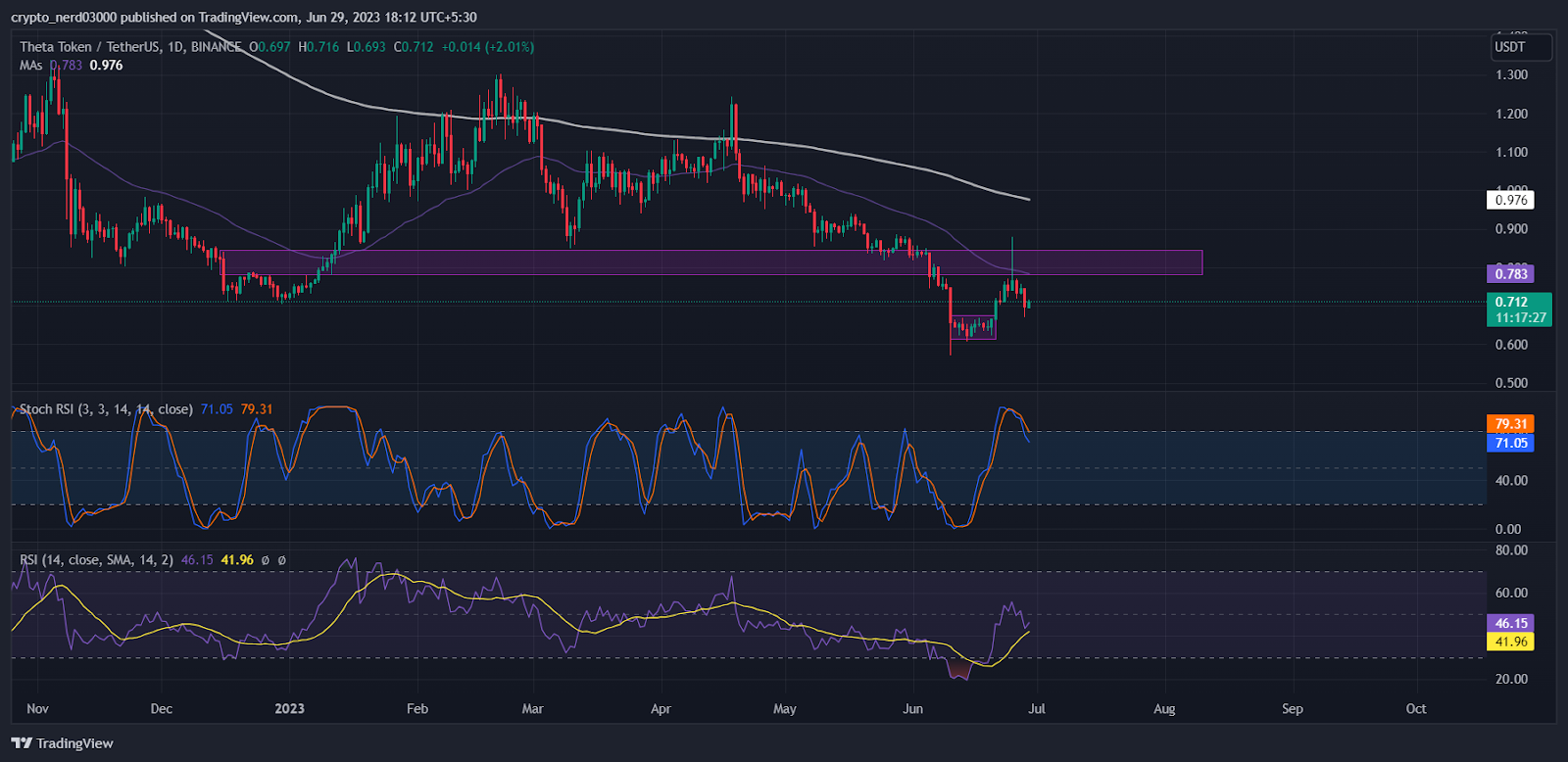The image size is (1568, 762).
Task: Select the high value H0.716
Action: point(318,47)
